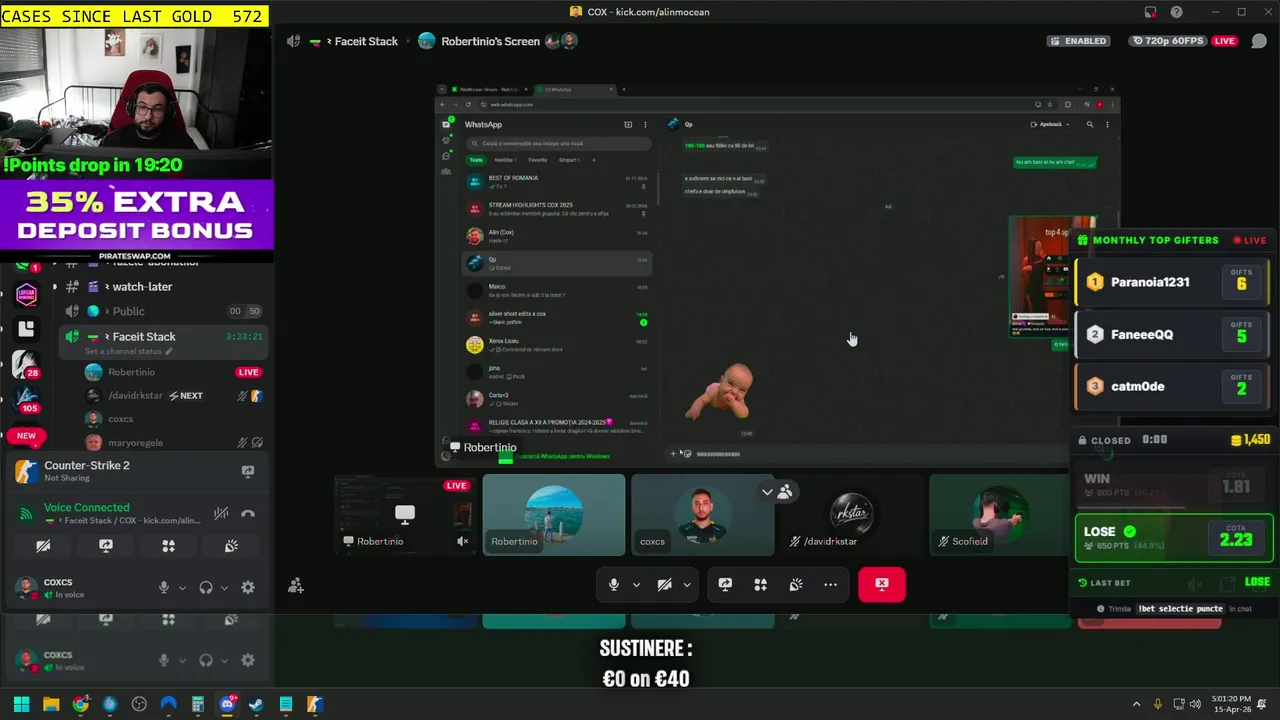
Task: Mute the Robertinio live stream tile audio
Action: (x=462, y=541)
